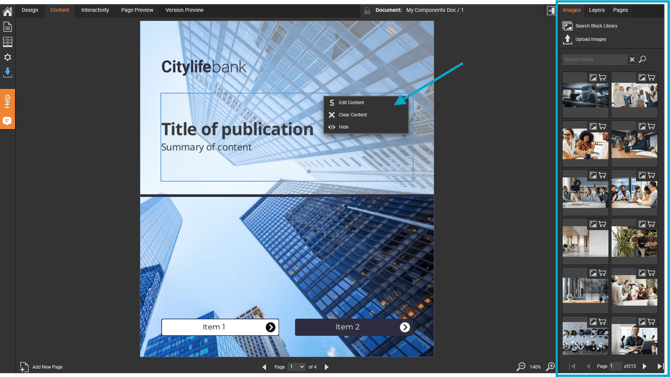This screenshot has height=377, width=670.
Task: Add the empty bright office image to cart
Action: pos(602,224)
